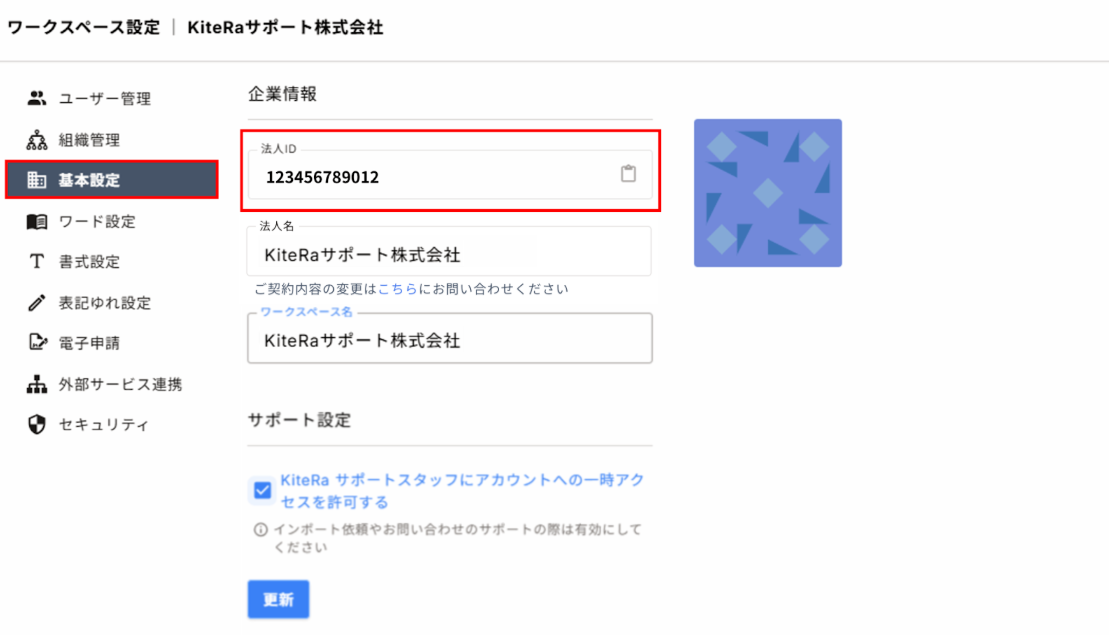
Task: Click the 表記ゆれ設定 pencil icon
Action: [x=37, y=302]
